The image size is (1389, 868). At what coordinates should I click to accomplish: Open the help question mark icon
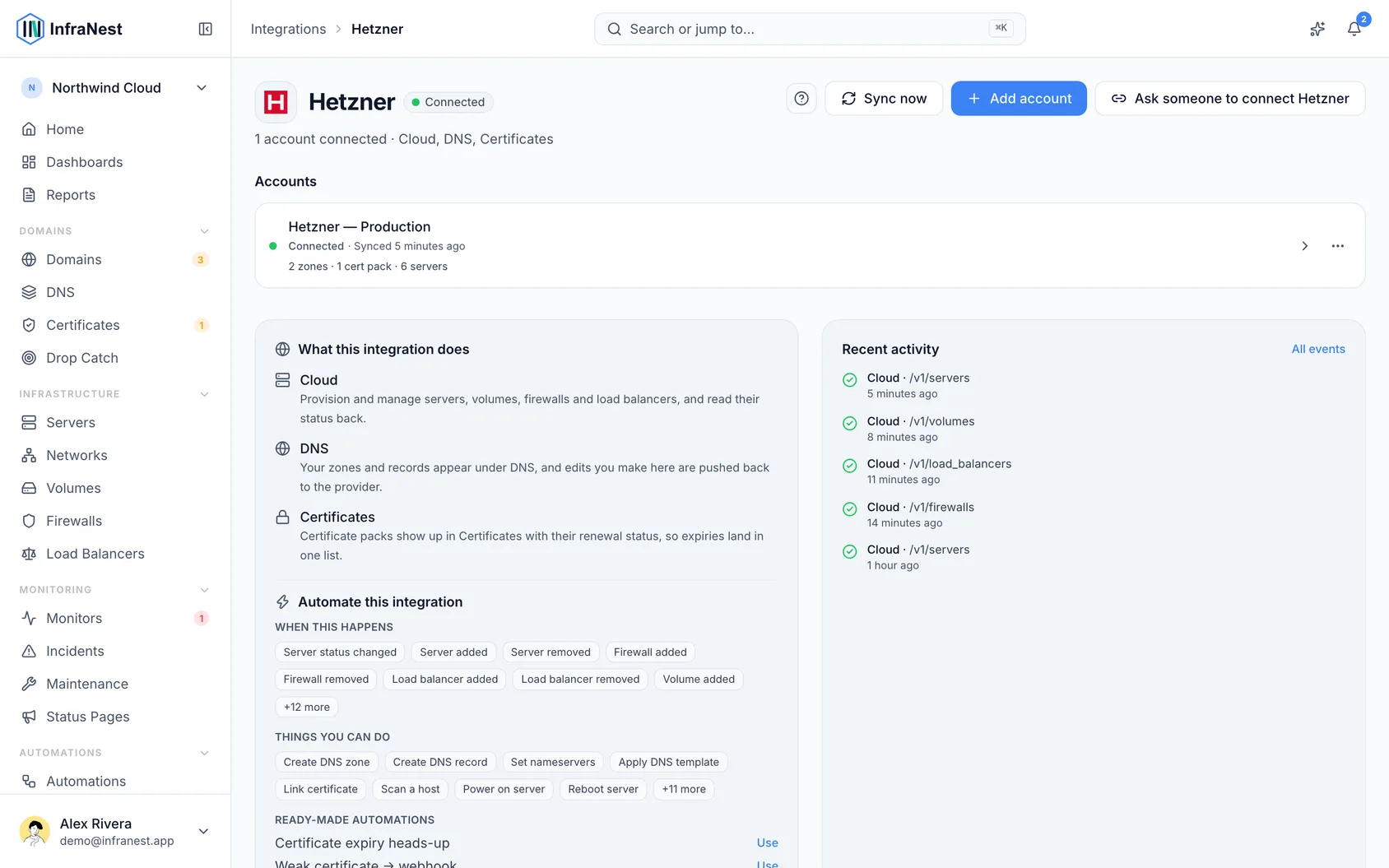(801, 99)
